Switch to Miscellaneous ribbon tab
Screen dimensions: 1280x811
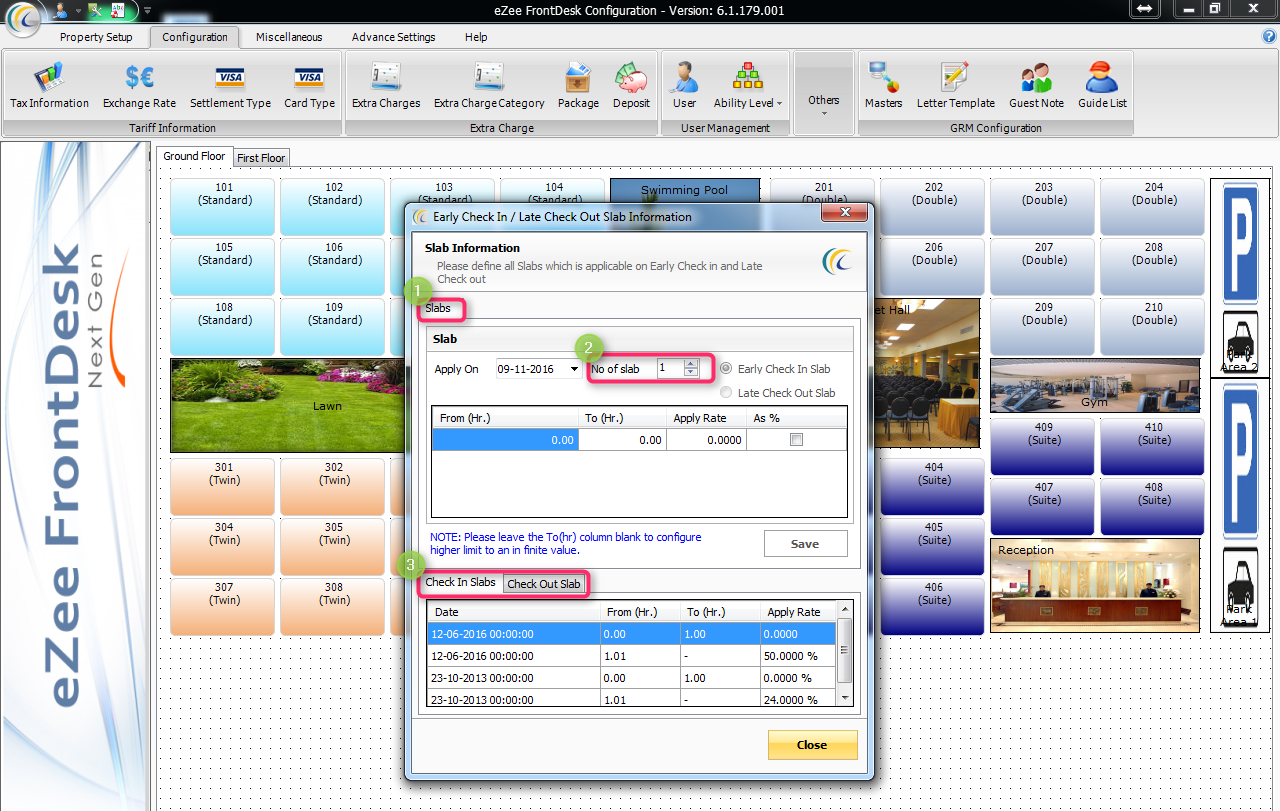point(289,37)
